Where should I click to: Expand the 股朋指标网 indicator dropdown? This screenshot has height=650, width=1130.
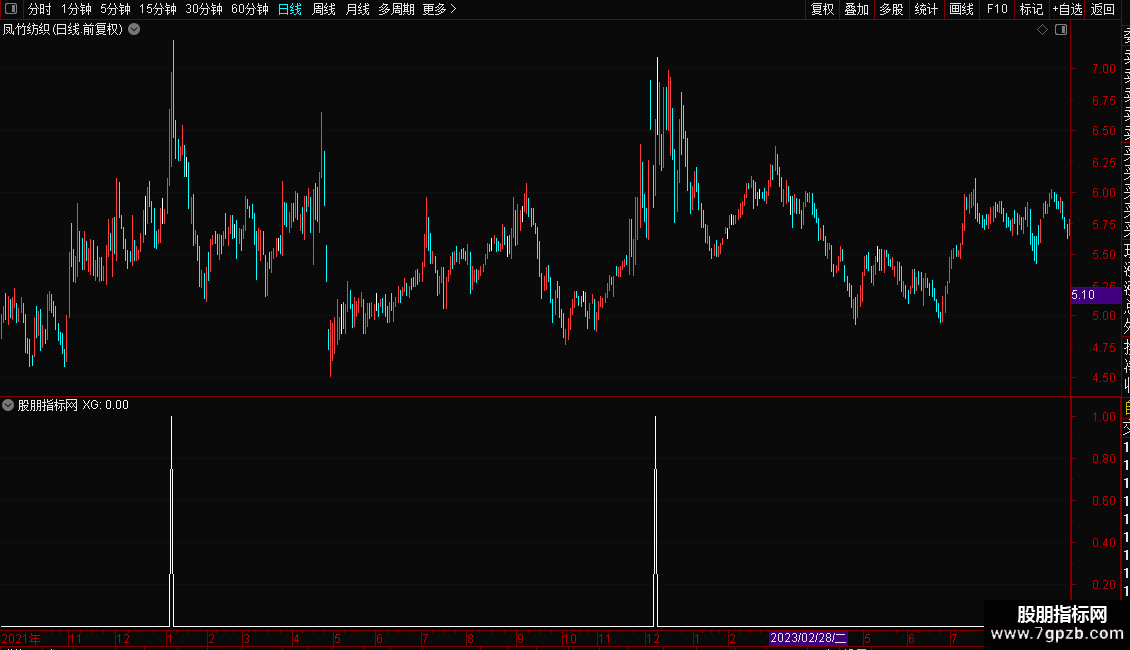(8, 405)
